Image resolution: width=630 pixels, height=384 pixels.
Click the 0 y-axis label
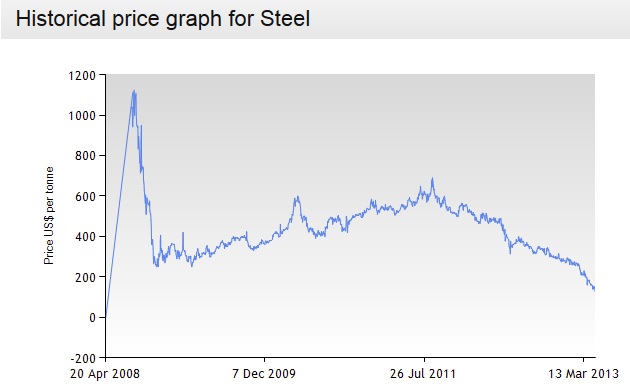(x=92, y=317)
